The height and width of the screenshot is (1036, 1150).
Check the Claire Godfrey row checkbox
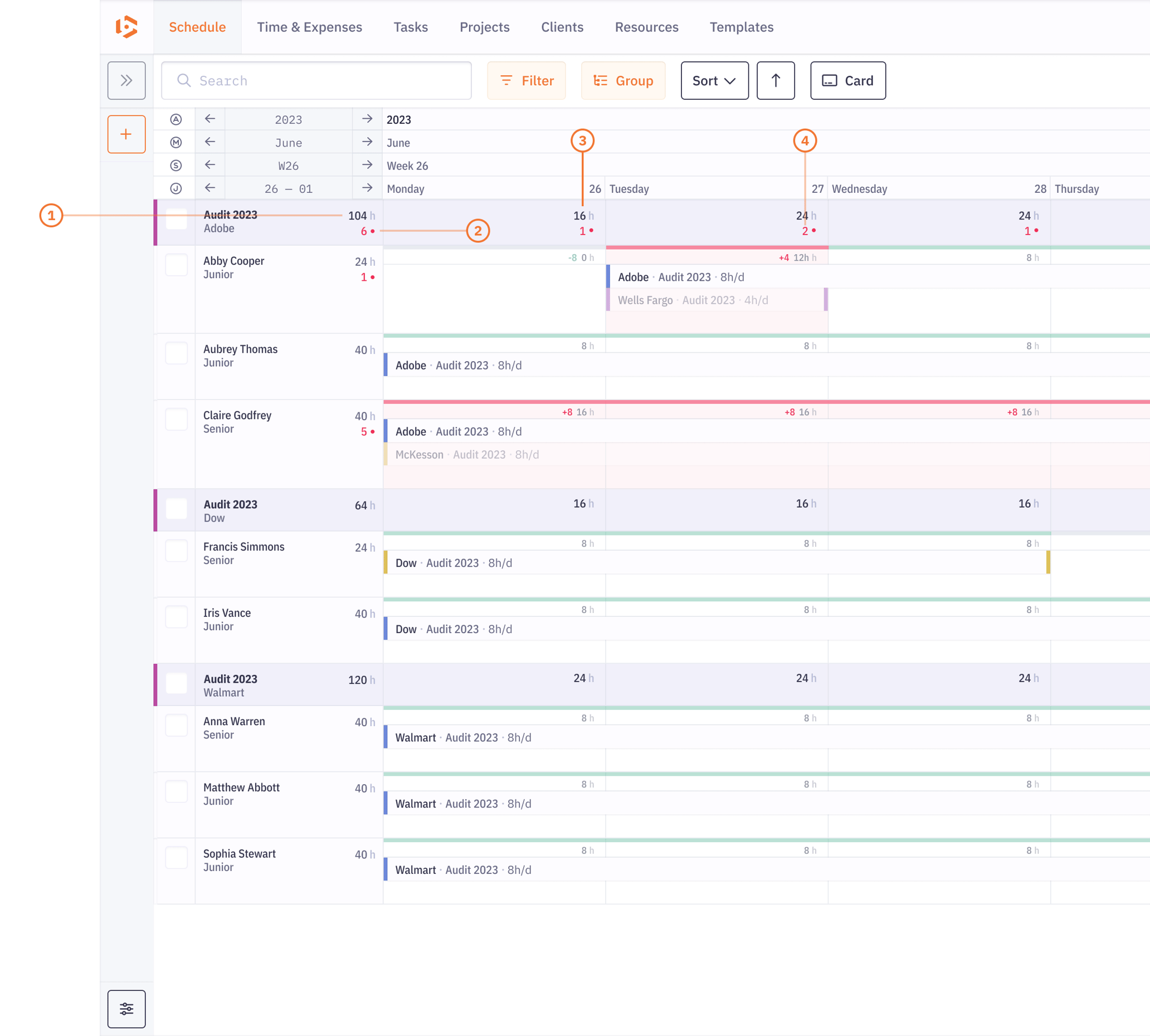click(177, 420)
